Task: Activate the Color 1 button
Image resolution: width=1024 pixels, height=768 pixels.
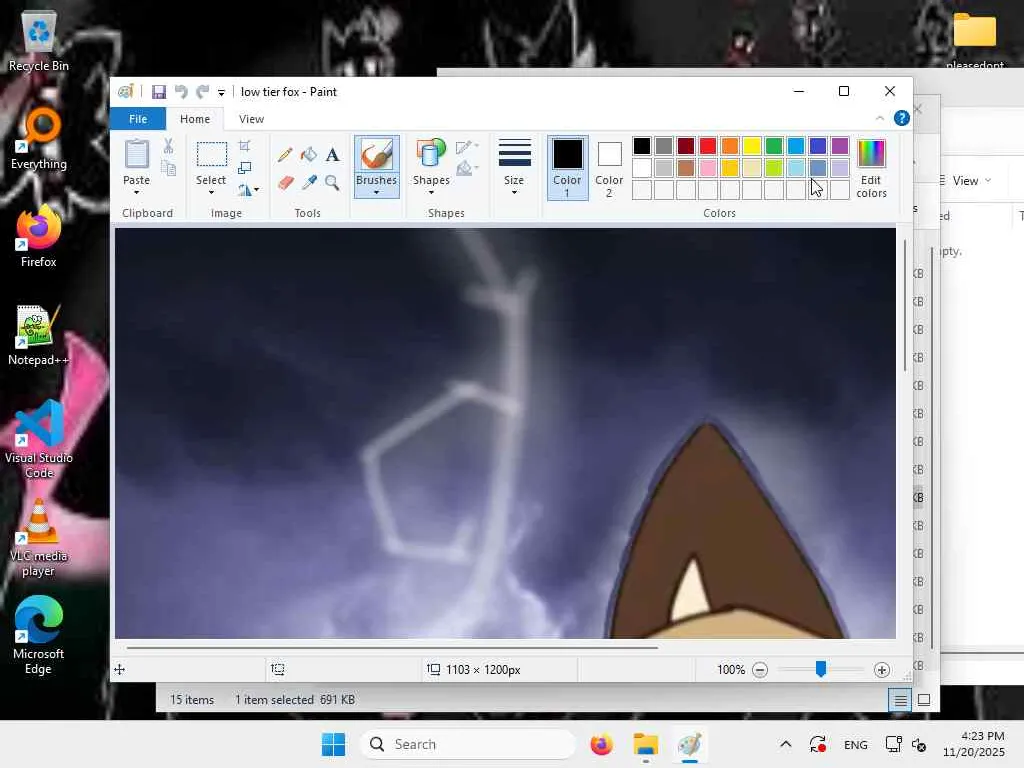Action: tap(568, 168)
